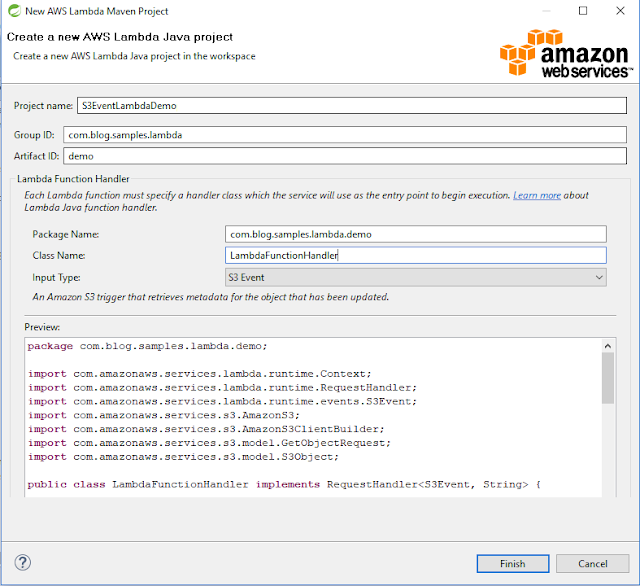This screenshot has height=586, width=640.
Task: Click the import AmazonS3ClientBuilder preview line
Action: pos(206,429)
